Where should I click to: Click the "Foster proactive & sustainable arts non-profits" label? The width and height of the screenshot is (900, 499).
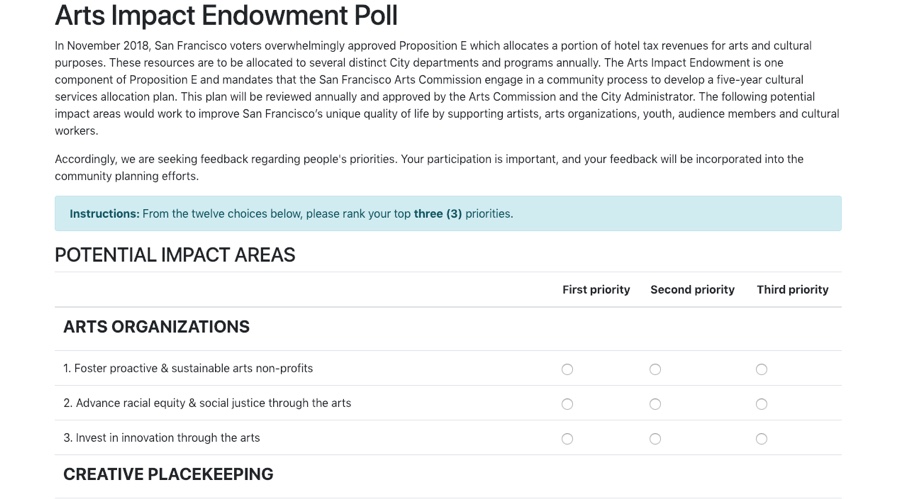(x=188, y=369)
